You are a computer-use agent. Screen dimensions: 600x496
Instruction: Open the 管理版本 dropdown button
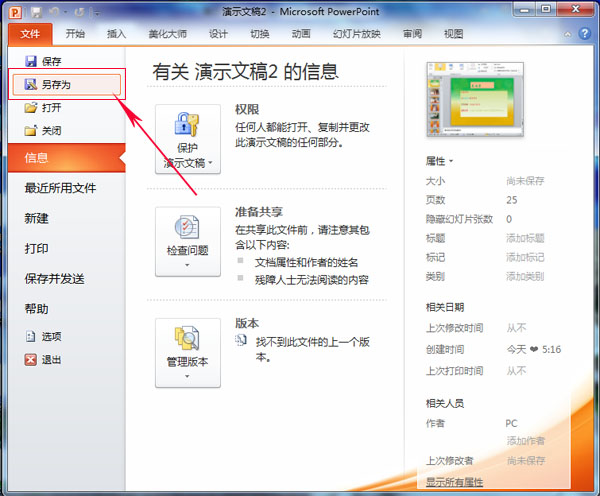(188, 353)
